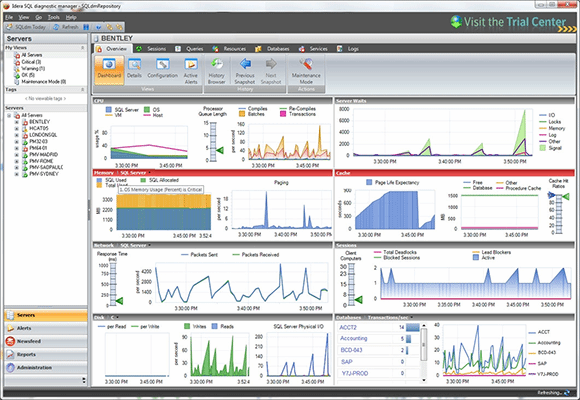The height and width of the screenshot is (400, 580).
Task: Go to Previous Snapshot
Action: coord(245,71)
